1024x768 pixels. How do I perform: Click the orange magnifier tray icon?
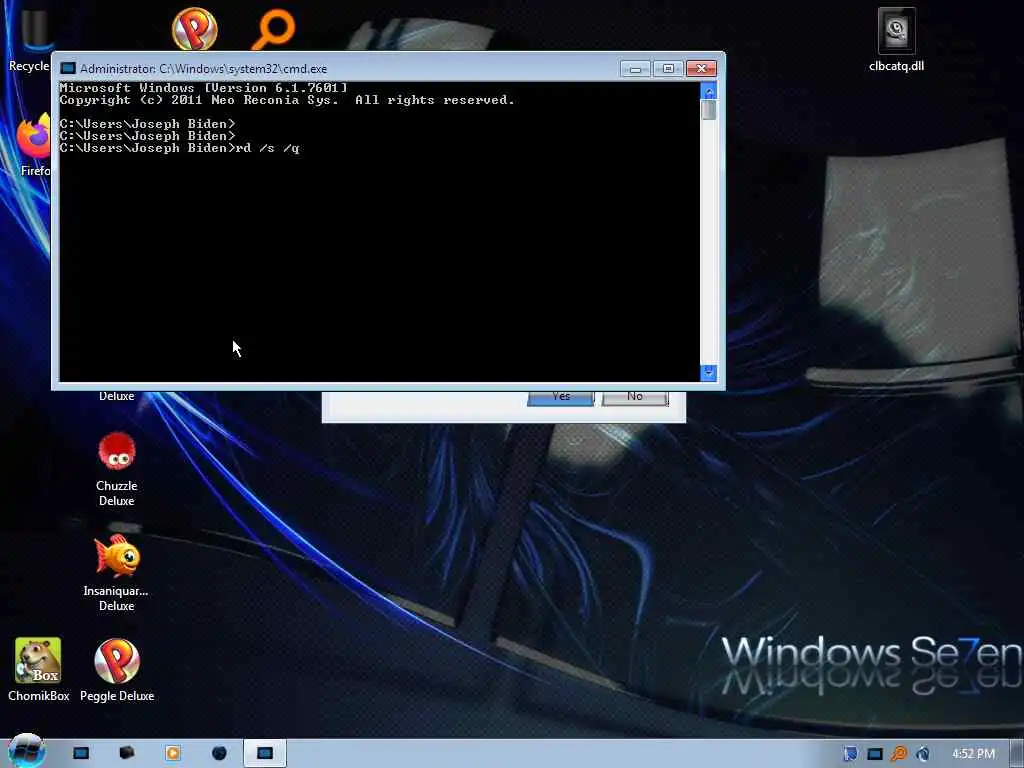[899, 754]
